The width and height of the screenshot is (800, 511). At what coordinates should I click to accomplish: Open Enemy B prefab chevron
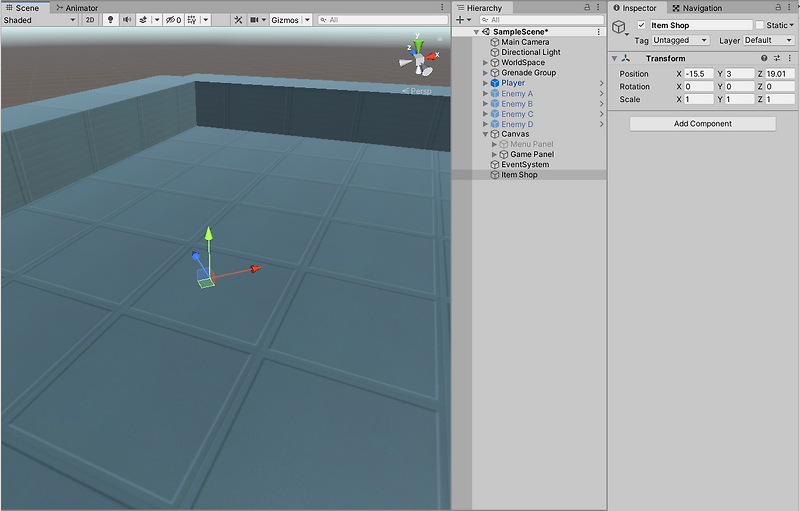pos(601,104)
